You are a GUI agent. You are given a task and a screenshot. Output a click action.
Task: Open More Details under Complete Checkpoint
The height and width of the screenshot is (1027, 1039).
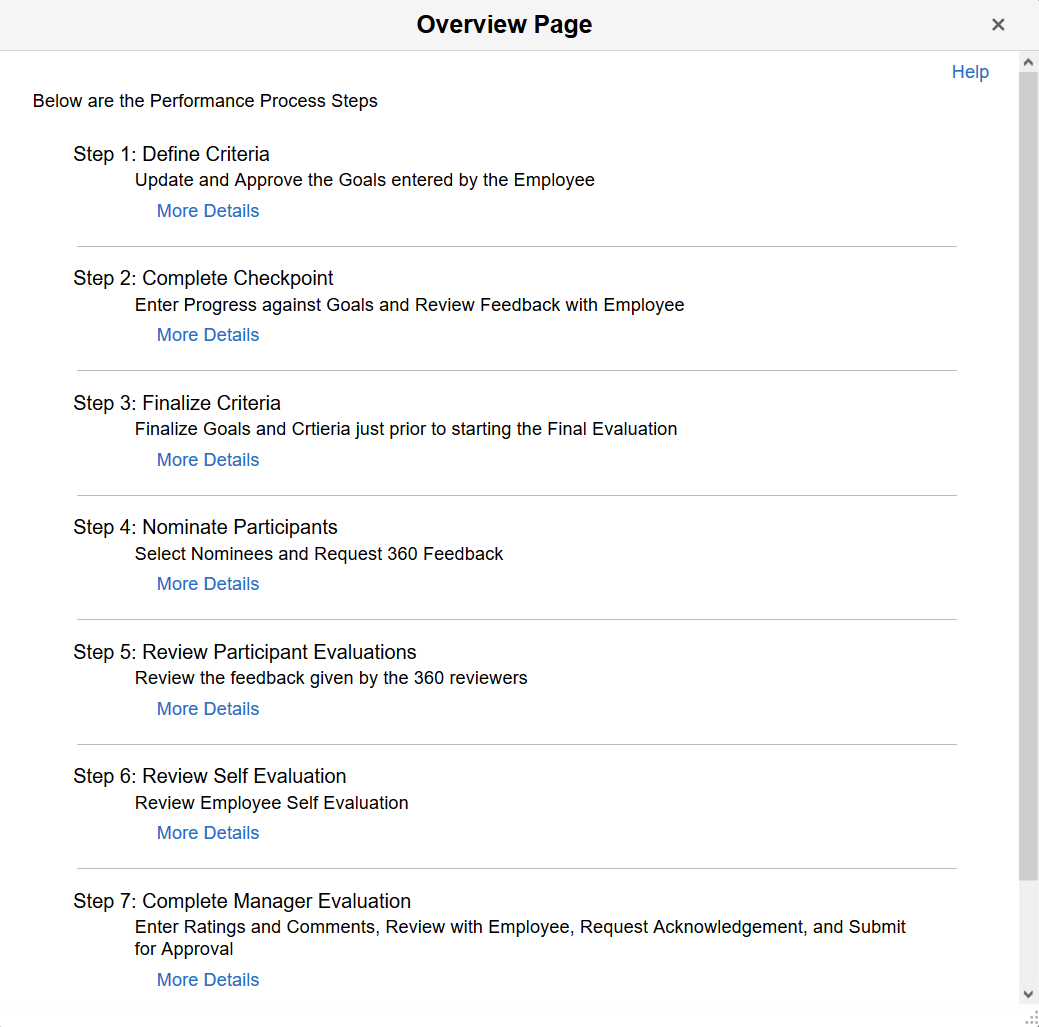(207, 334)
